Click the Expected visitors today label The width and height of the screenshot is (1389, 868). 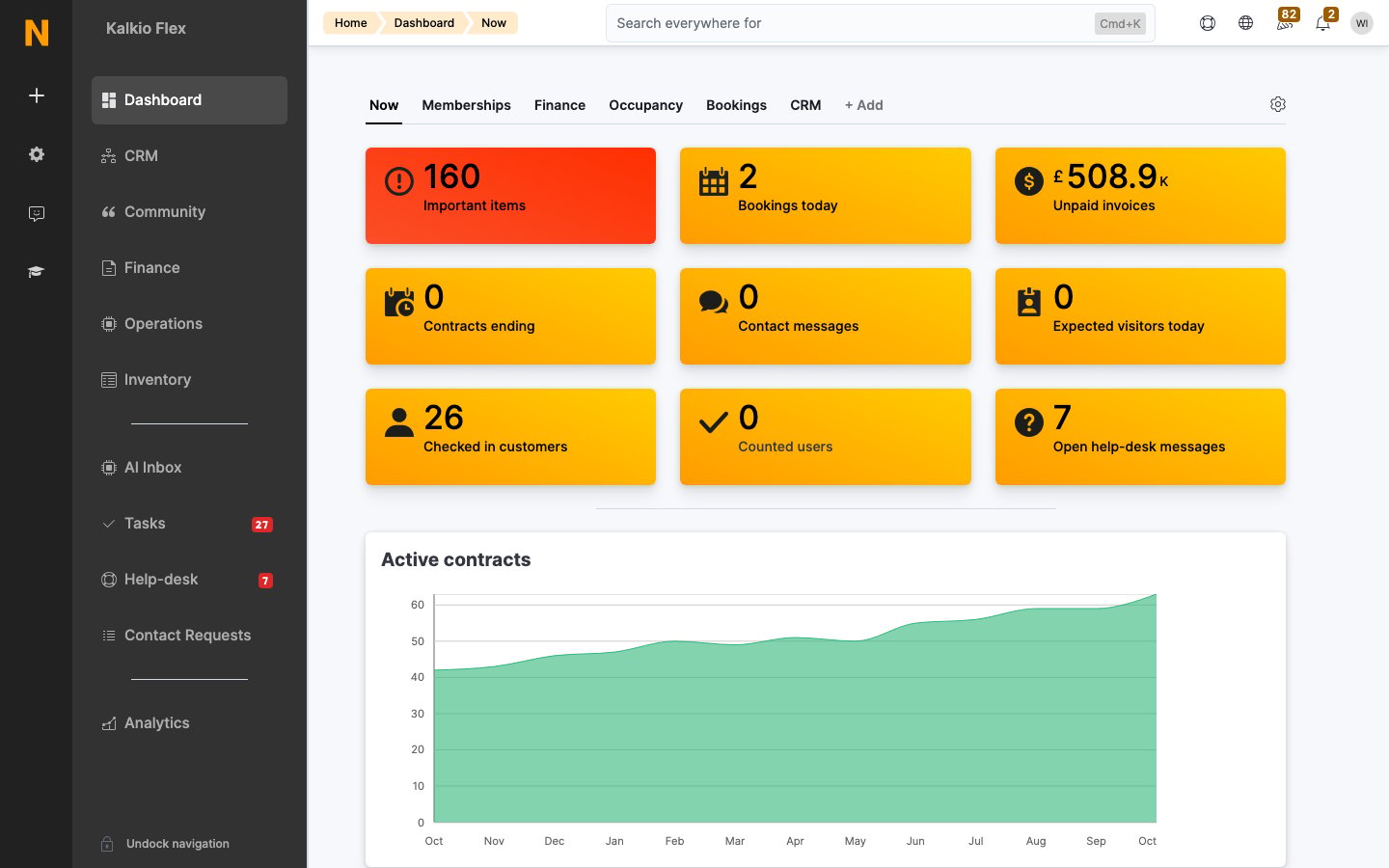pyautogui.click(x=1129, y=326)
